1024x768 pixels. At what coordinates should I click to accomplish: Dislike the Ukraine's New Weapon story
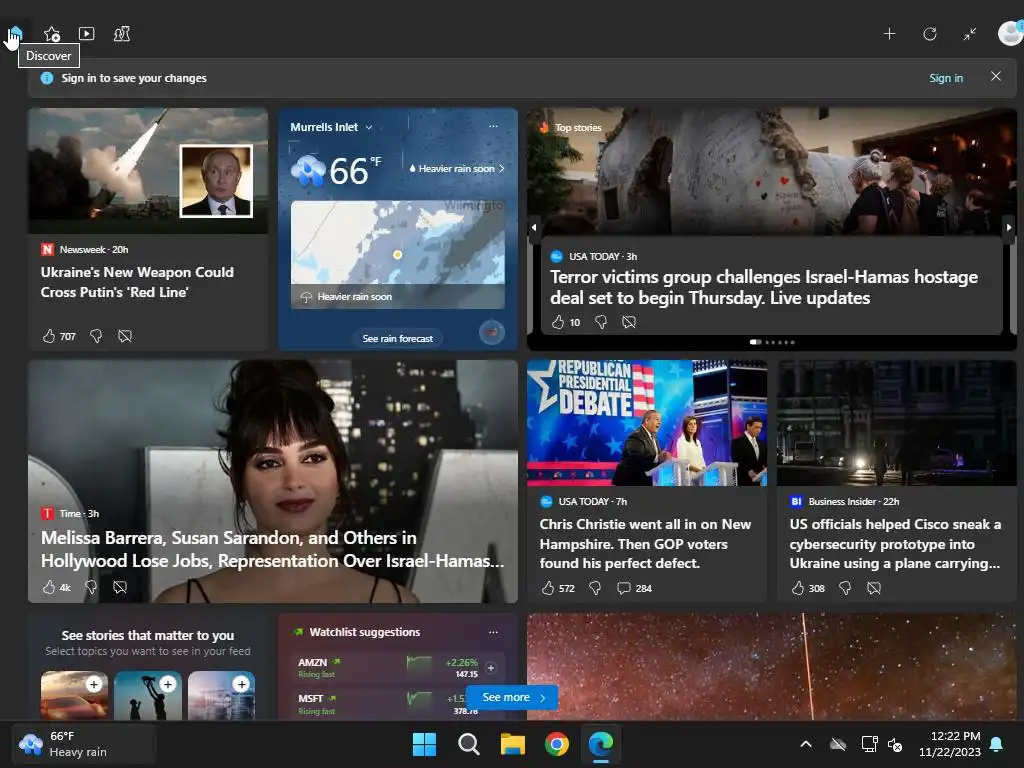(x=96, y=336)
